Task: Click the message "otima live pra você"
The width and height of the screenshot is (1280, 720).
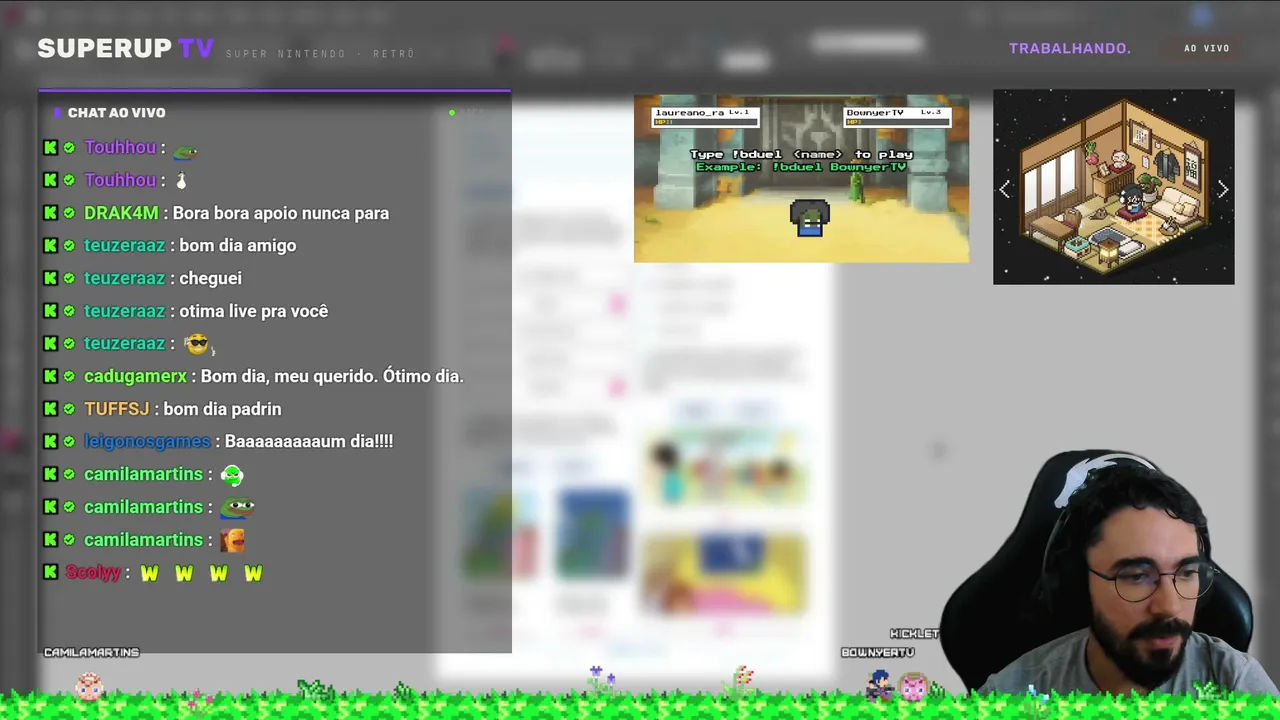Action: [x=254, y=311]
